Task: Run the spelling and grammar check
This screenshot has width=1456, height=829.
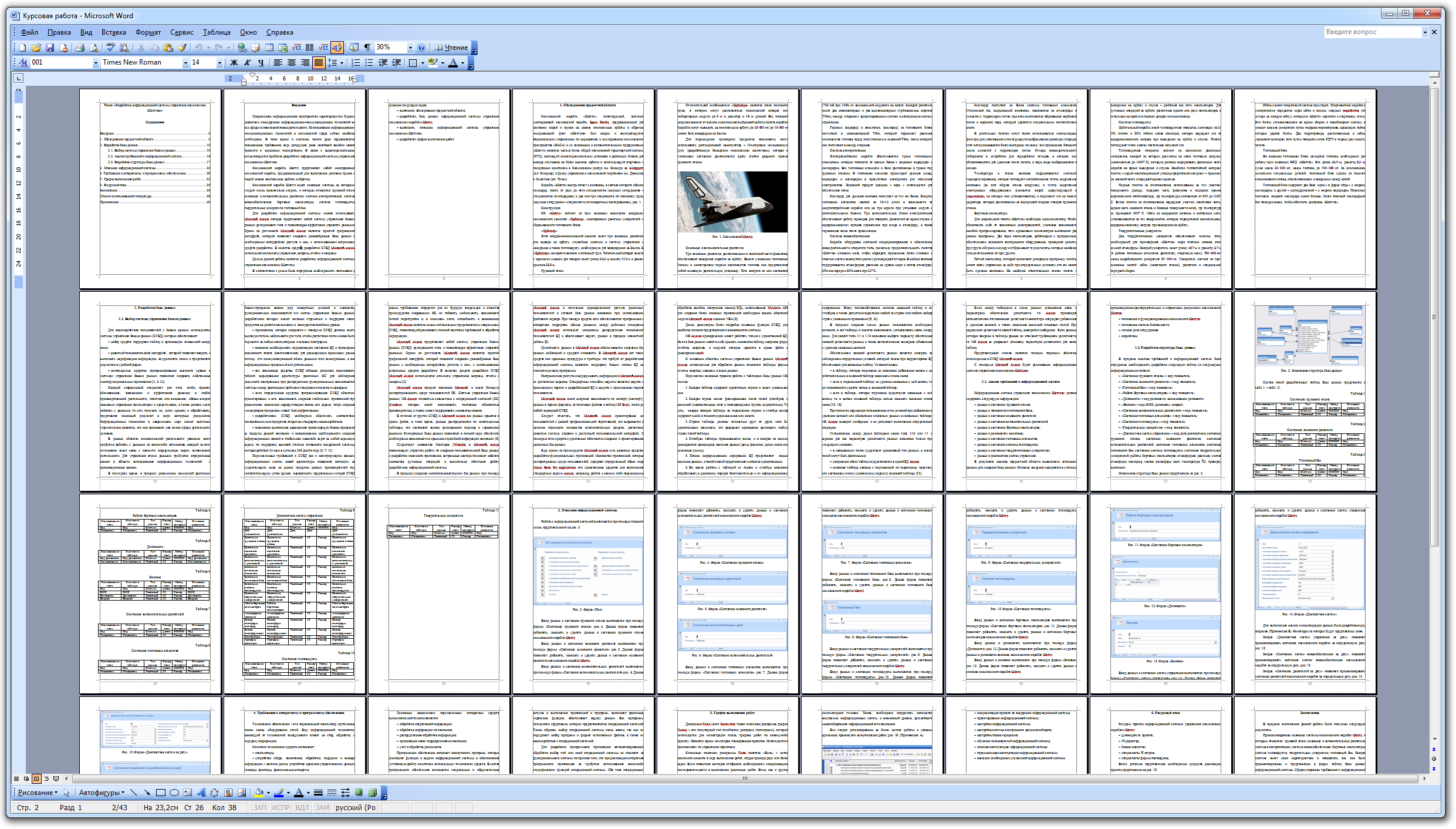Action: point(110,48)
